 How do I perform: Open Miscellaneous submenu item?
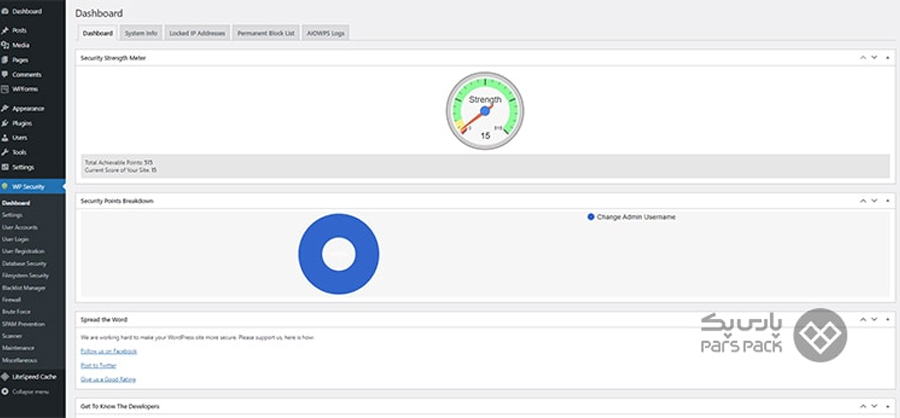pyautogui.click(x=20, y=361)
